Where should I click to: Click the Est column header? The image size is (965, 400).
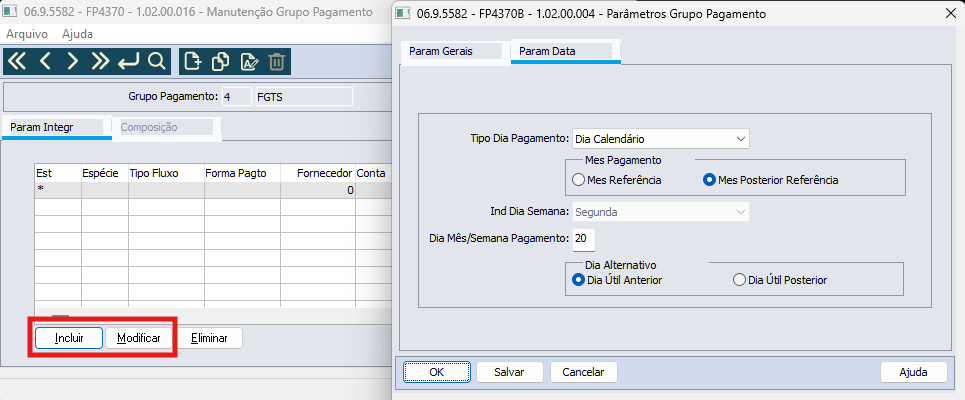pos(58,174)
